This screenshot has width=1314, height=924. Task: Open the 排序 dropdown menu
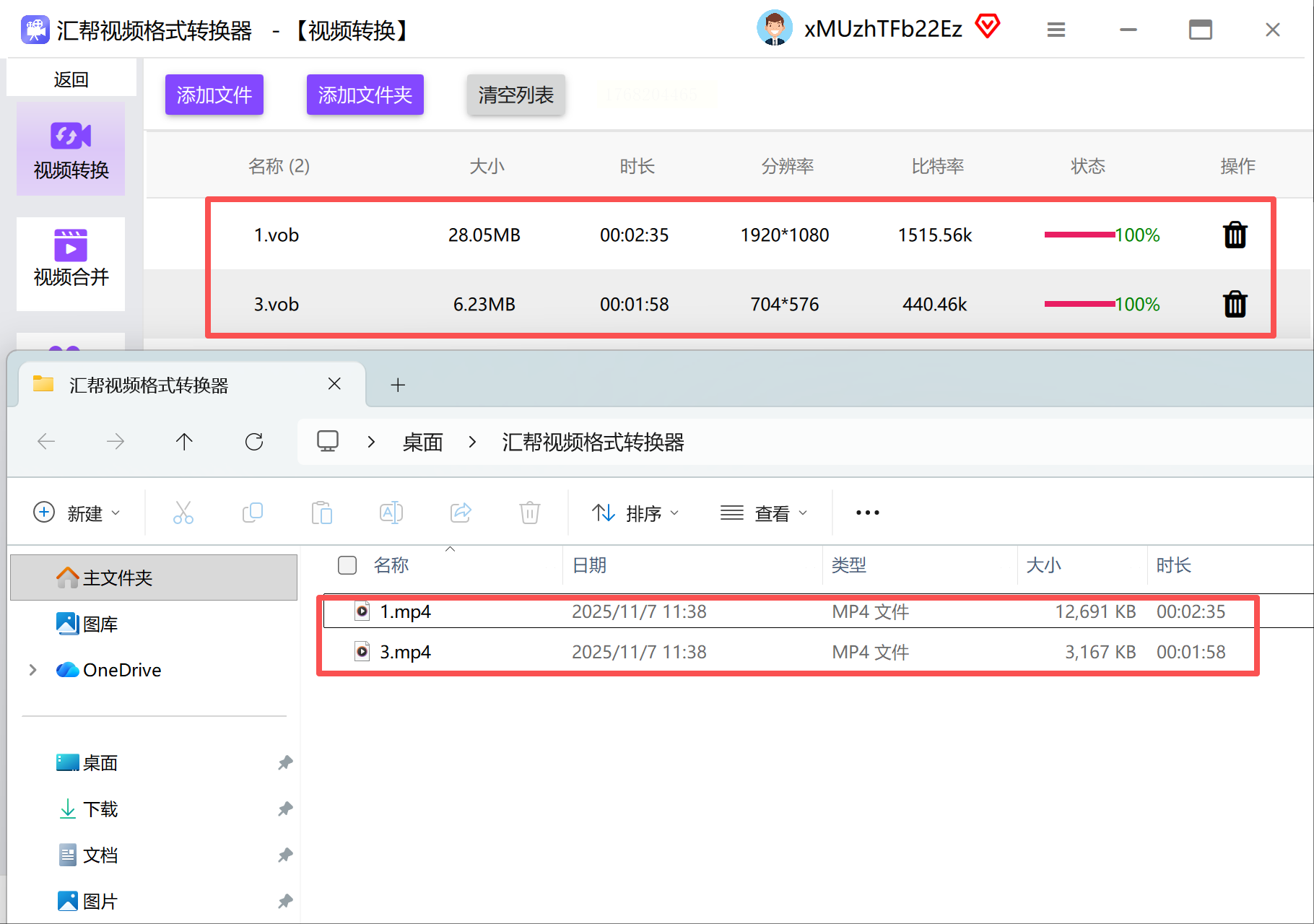click(635, 513)
